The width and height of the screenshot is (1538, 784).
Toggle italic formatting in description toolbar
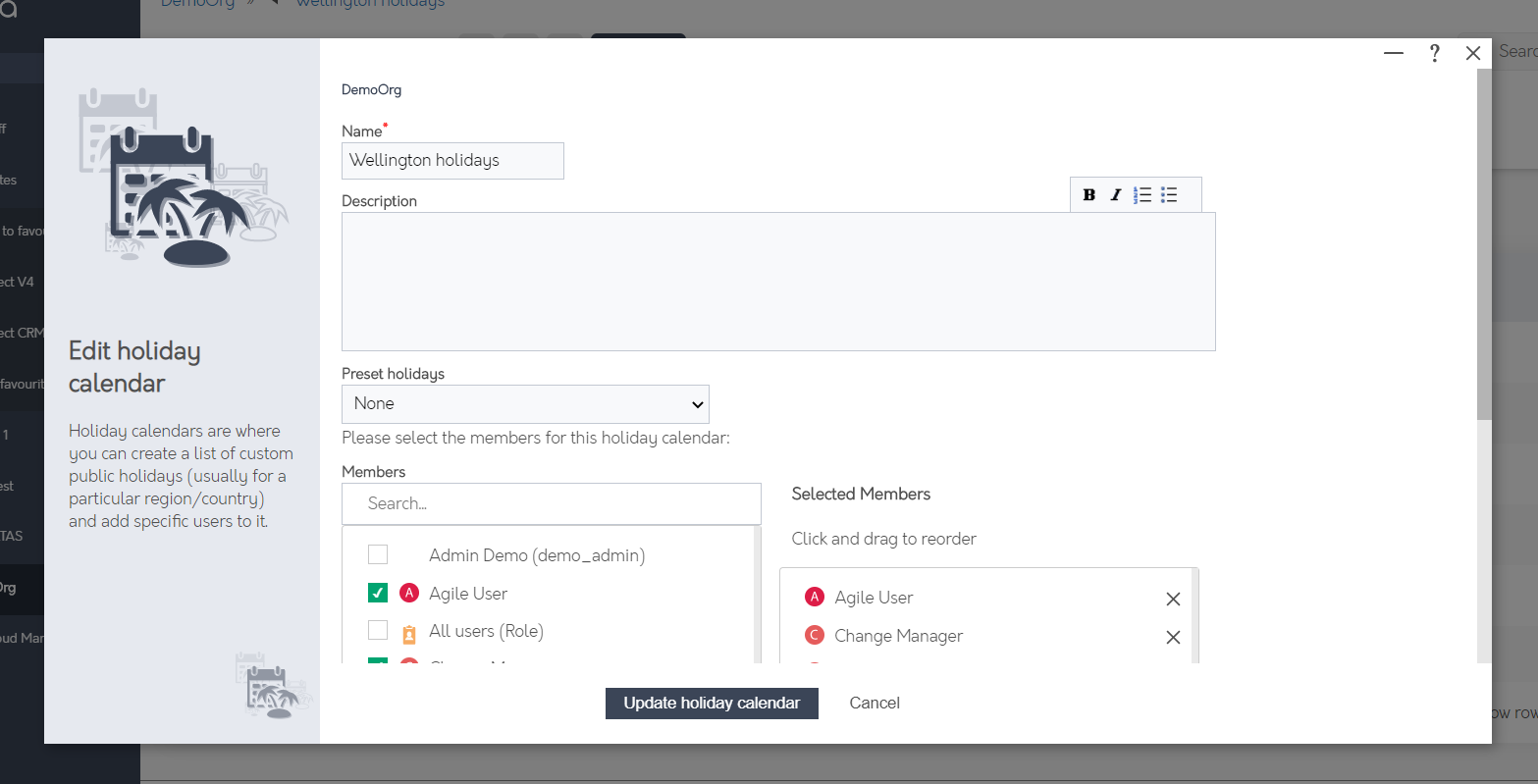(1115, 195)
